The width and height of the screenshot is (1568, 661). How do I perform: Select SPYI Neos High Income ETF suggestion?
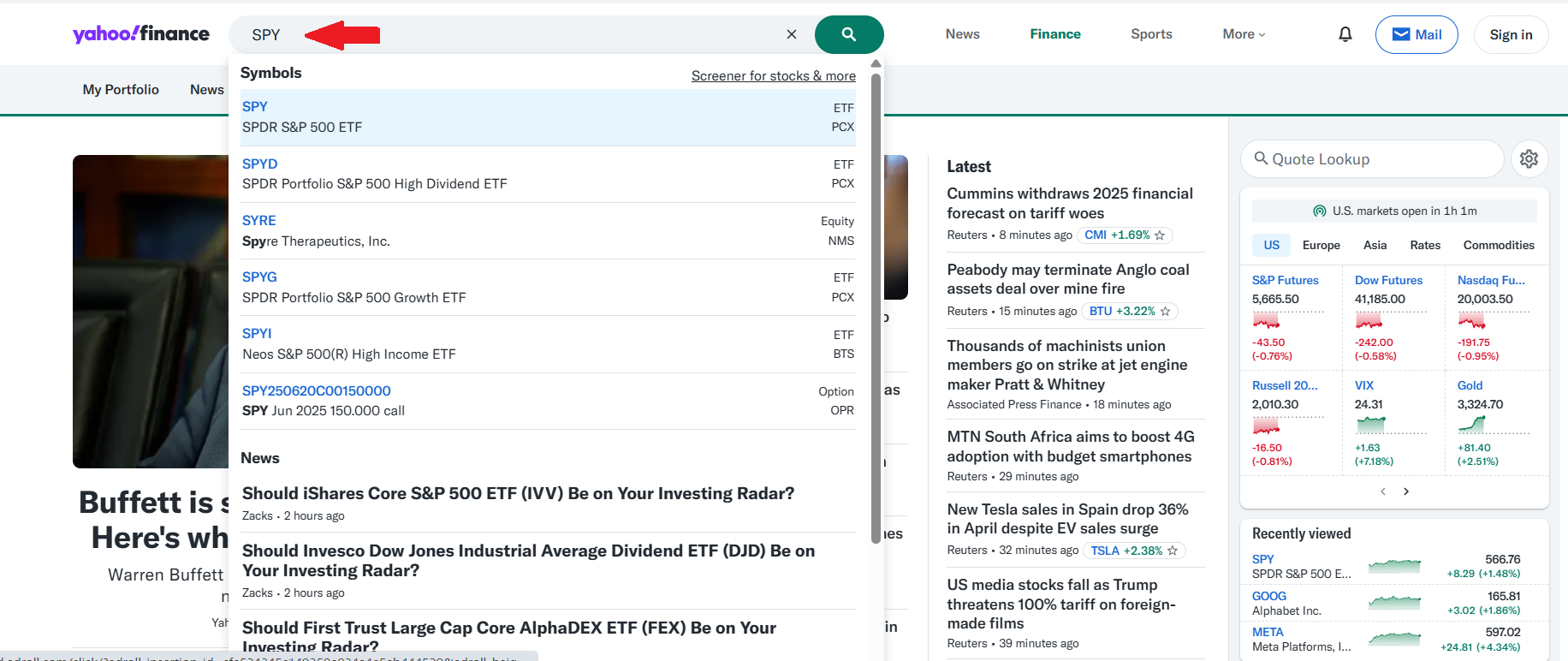pos(548,344)
